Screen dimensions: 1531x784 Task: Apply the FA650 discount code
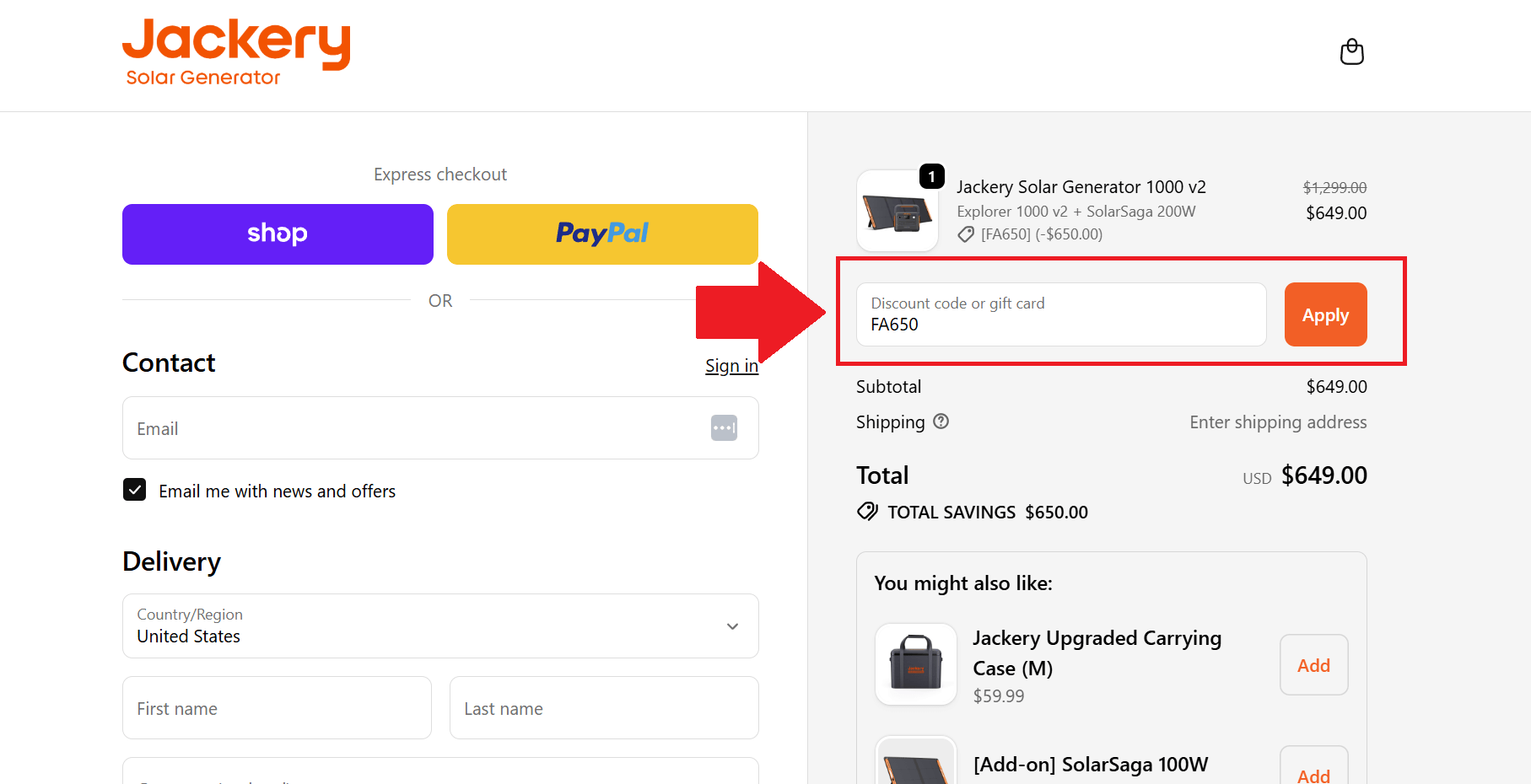[x=1325, y=314]
